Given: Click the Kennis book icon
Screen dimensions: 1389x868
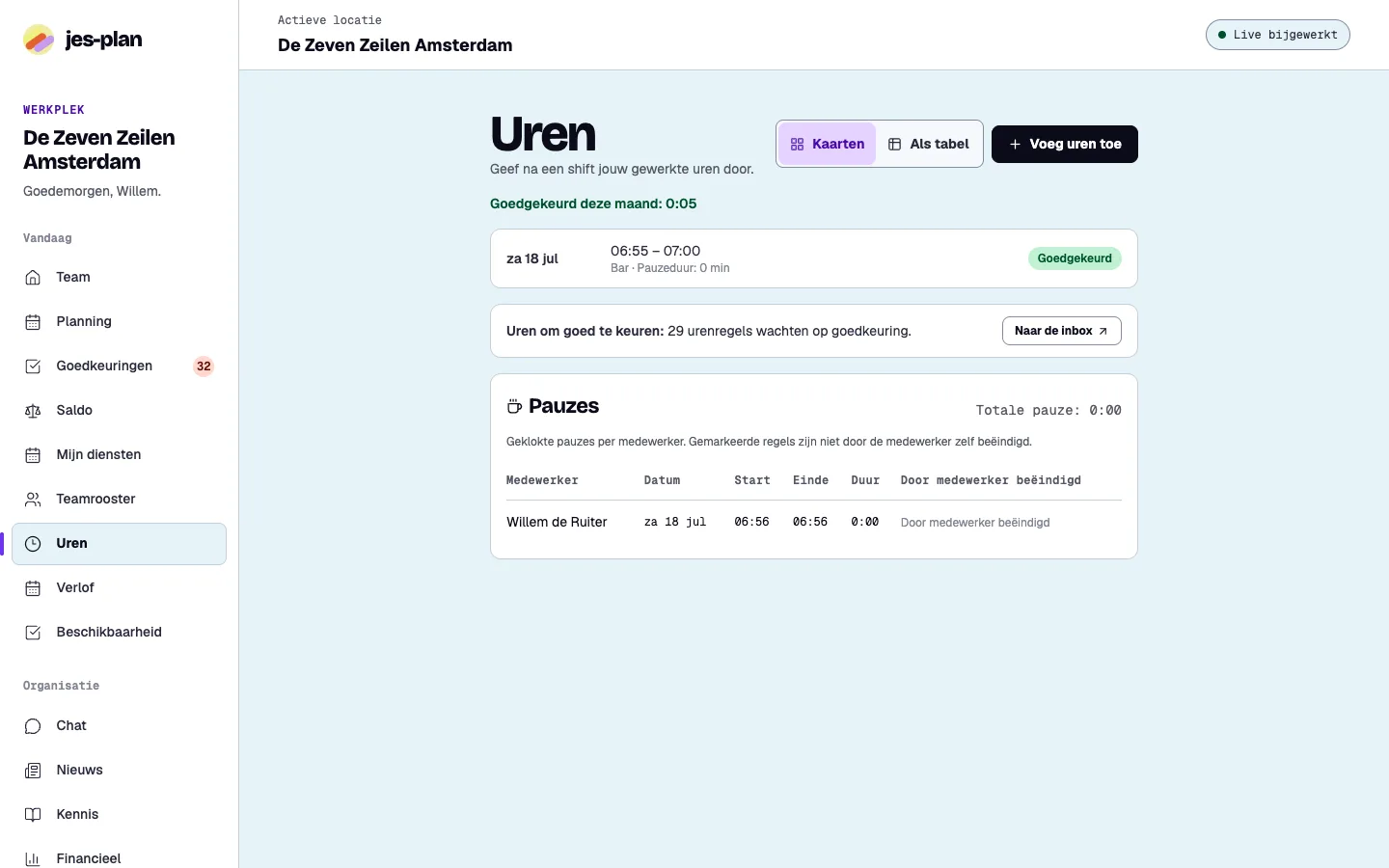Looking at the screenshot, I should tap(33, 815).
